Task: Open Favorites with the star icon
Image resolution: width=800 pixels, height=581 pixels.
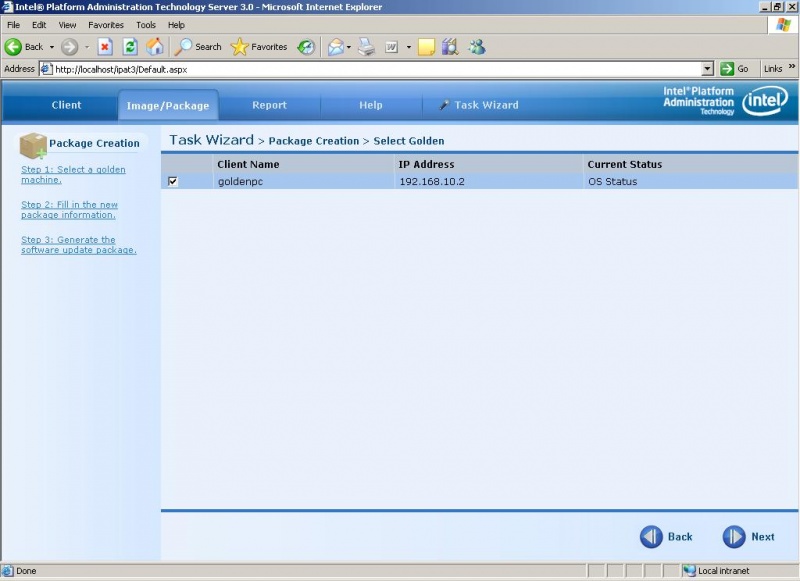Action: tap(240, 46)
